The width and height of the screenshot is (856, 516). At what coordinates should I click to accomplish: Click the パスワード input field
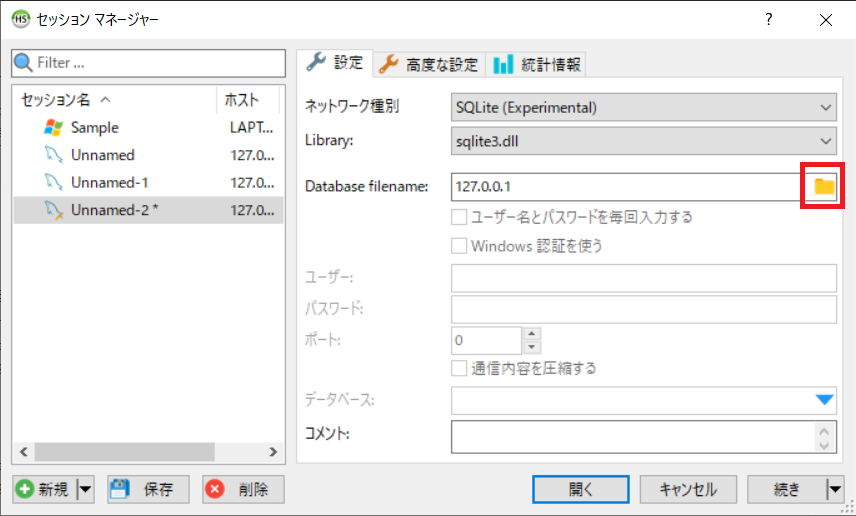point(644,310)
